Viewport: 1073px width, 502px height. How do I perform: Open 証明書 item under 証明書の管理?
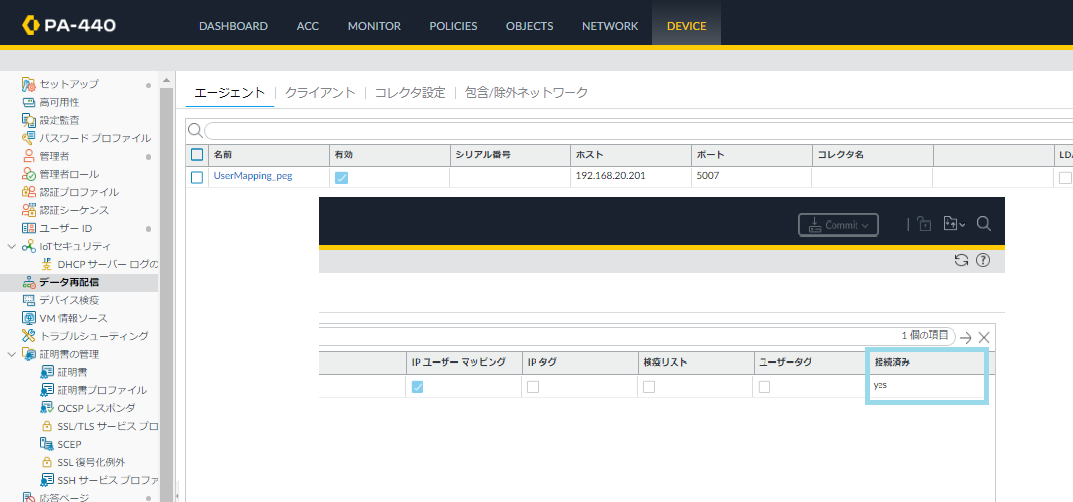point(73,372)
